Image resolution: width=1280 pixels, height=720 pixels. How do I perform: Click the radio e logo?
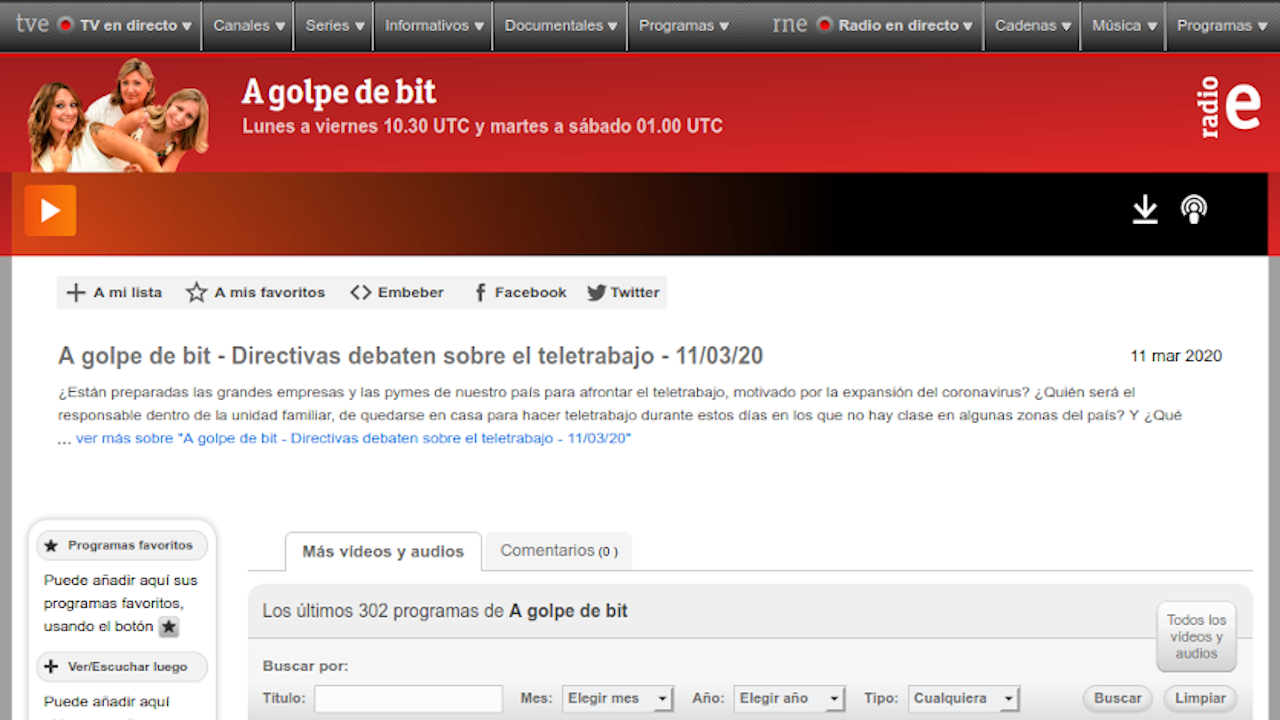pos(1229,107)
